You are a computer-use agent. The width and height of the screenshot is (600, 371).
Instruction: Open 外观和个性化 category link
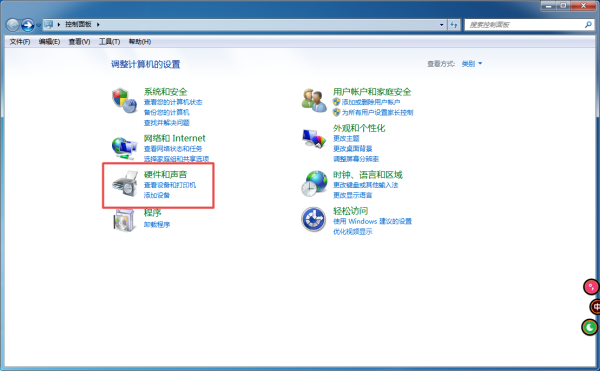[359, 128]
